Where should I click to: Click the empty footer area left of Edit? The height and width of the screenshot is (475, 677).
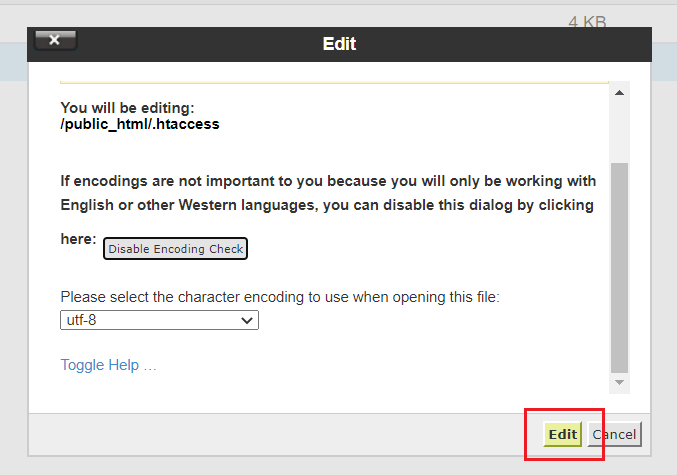coord(280,434)
